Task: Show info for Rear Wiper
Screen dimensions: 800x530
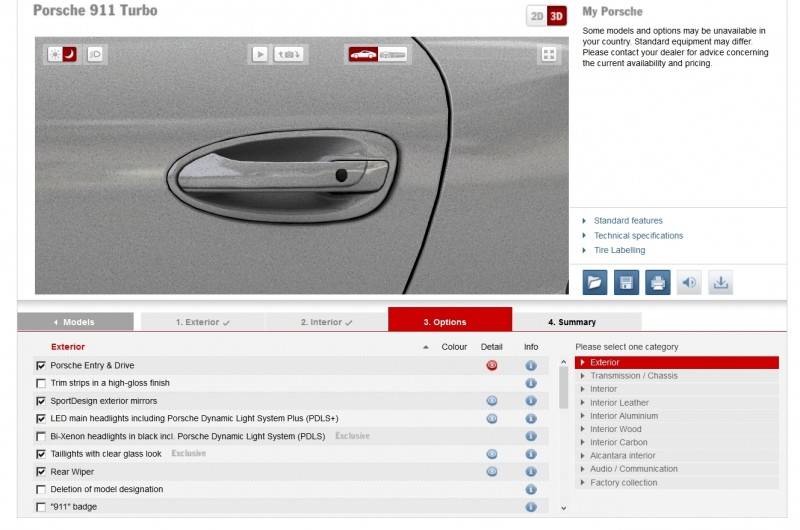Action: click(x=531, y=472)
